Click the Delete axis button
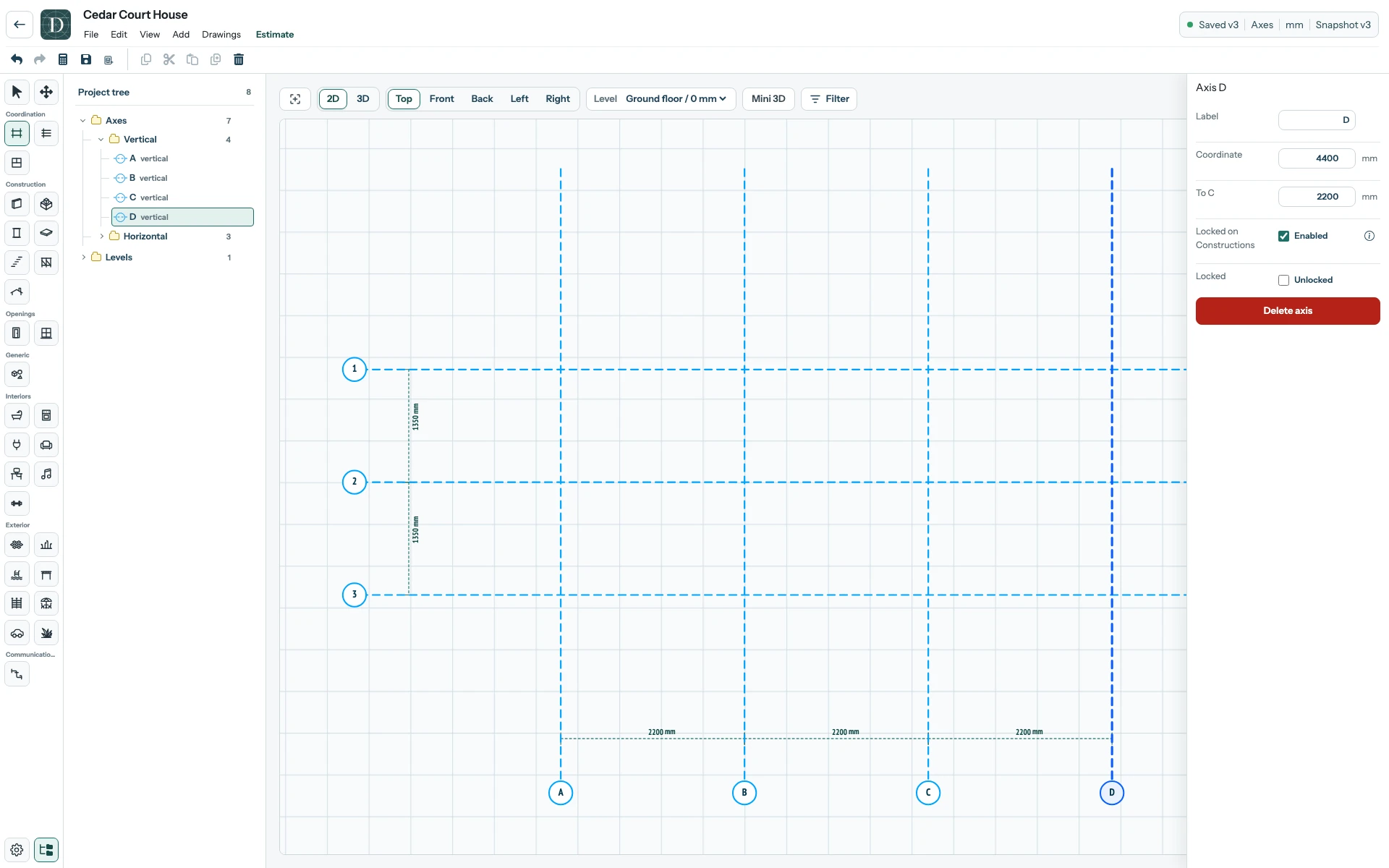Viewport: 1389px width, 868px height. click(1288, 311)
